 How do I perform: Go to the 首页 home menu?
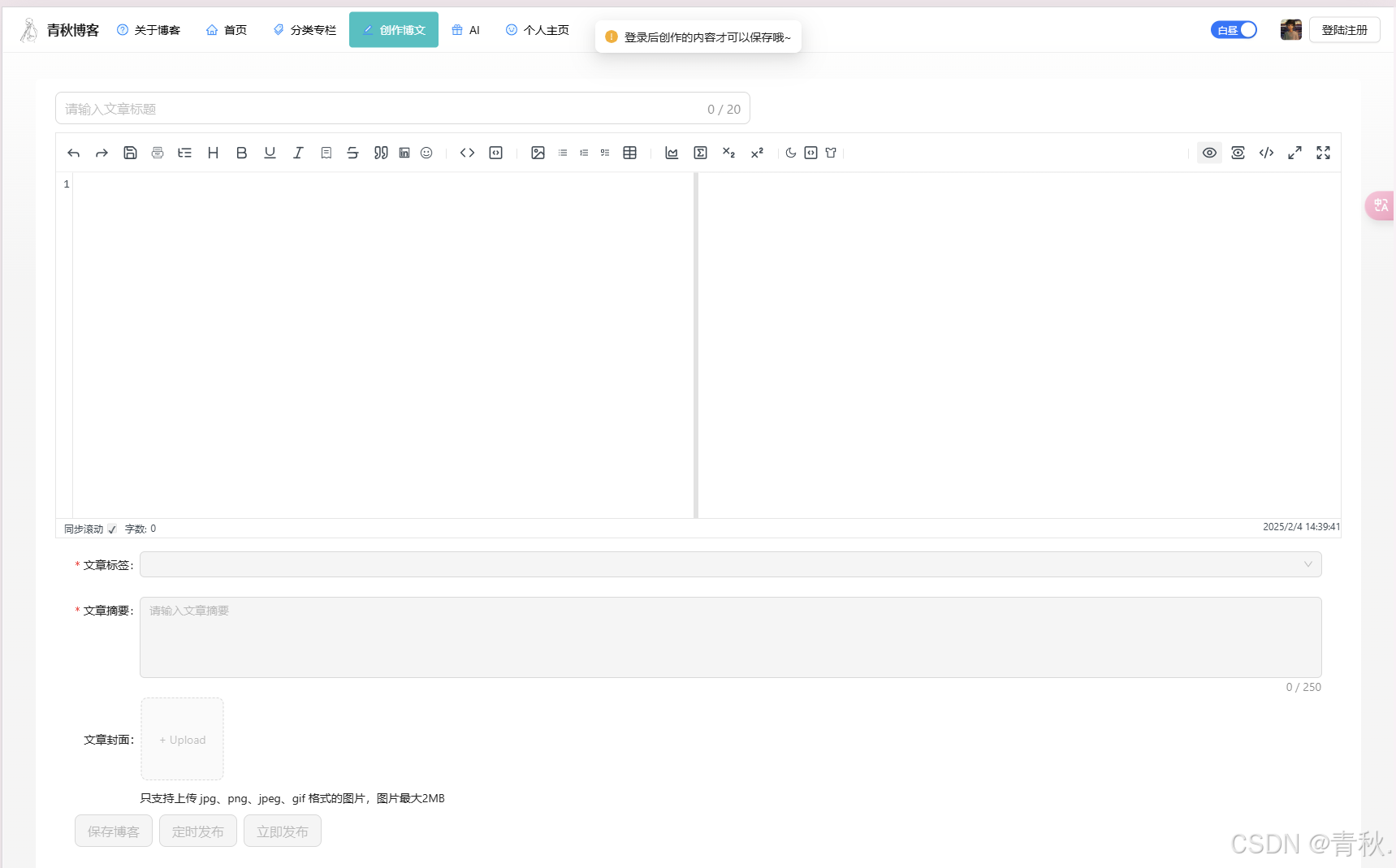click(x=227, y=30)
